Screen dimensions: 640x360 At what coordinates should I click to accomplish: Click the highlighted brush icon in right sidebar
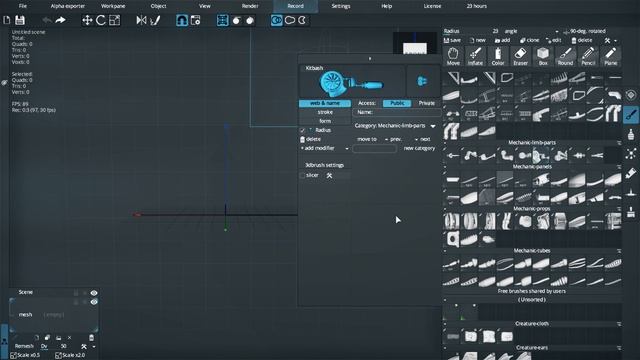631,114
